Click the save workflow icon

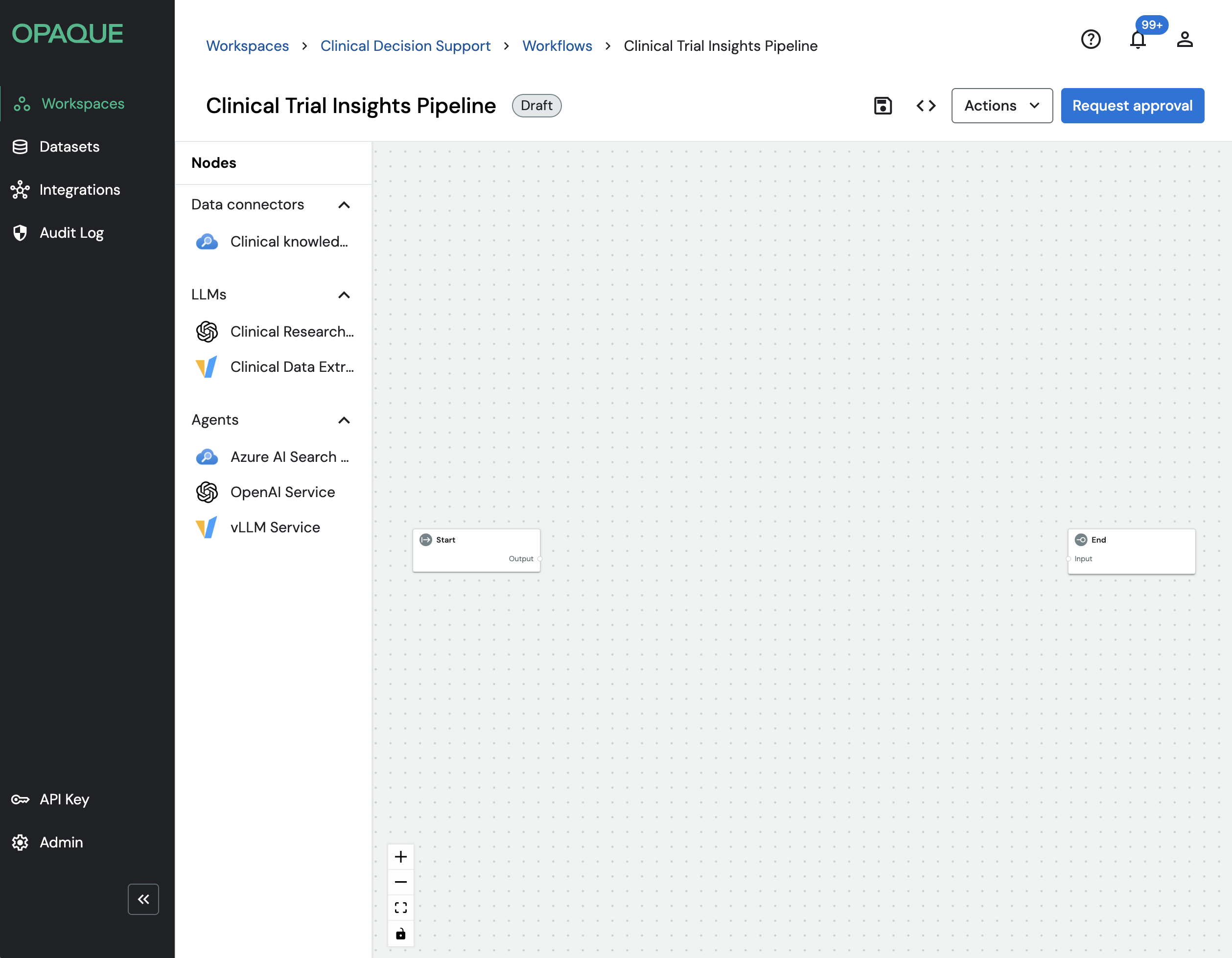point(882,106)
